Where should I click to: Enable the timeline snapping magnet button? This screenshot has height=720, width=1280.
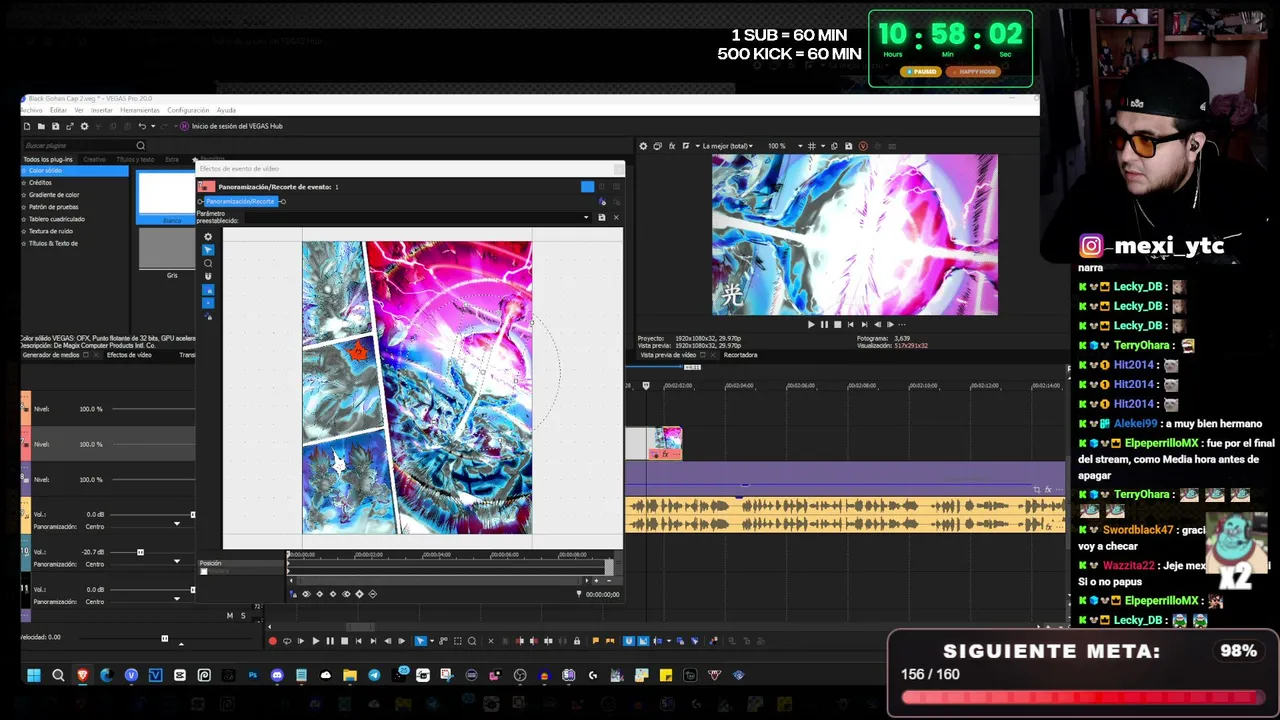(629, 641)
